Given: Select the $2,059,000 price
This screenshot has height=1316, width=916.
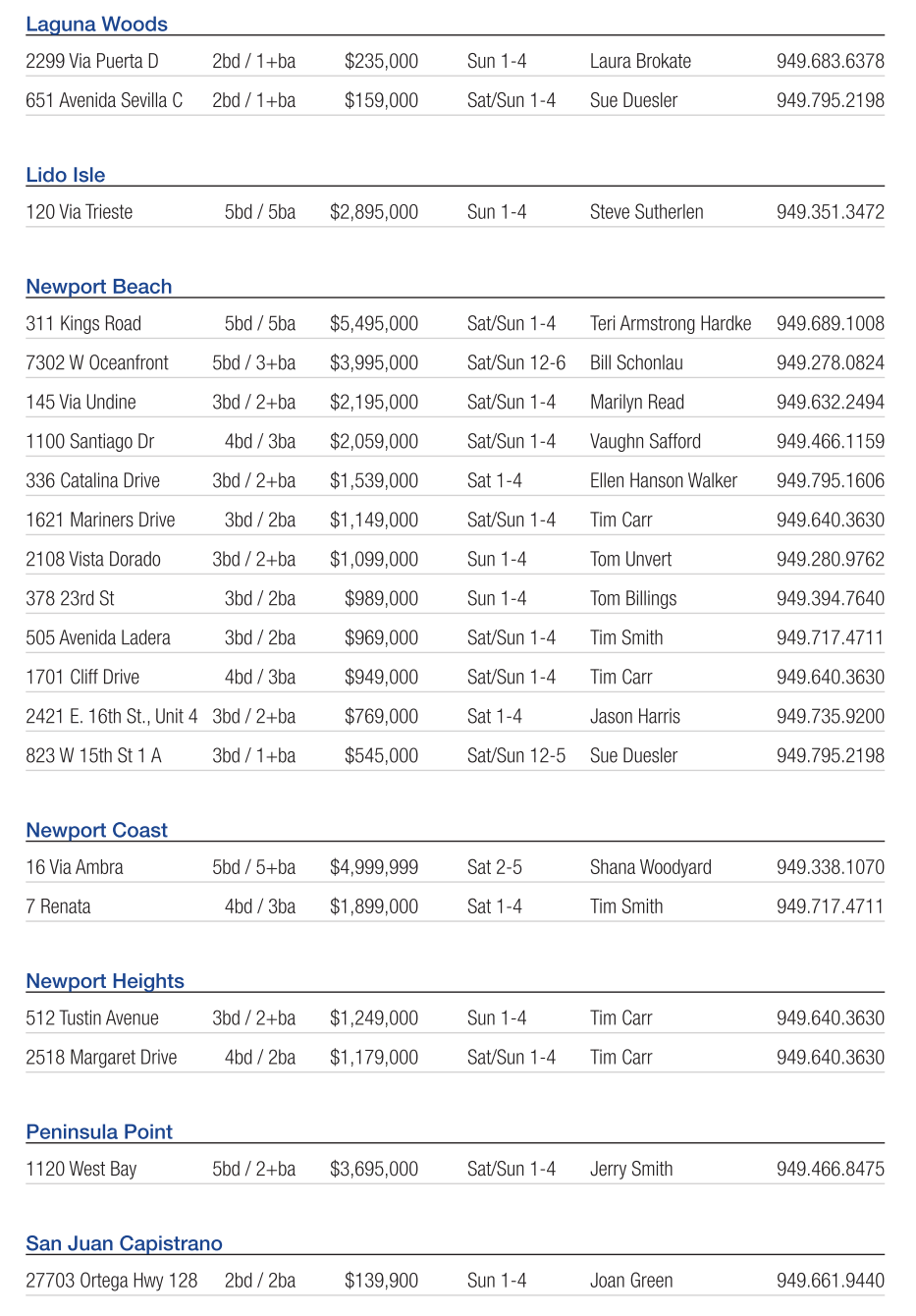Looking at the screenshot, I should 373,442.
